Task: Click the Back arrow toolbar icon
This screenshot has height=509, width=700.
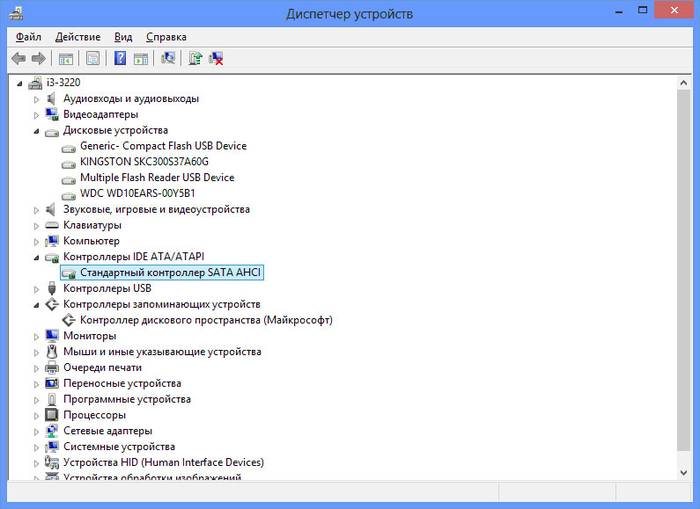Action: tap(18, 59)
